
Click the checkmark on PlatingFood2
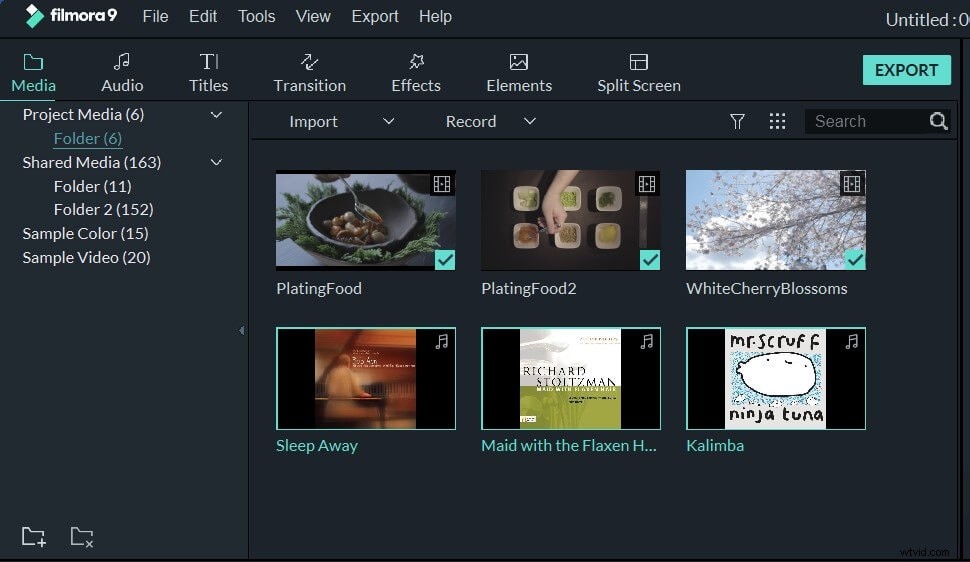[x=650, y=260]
